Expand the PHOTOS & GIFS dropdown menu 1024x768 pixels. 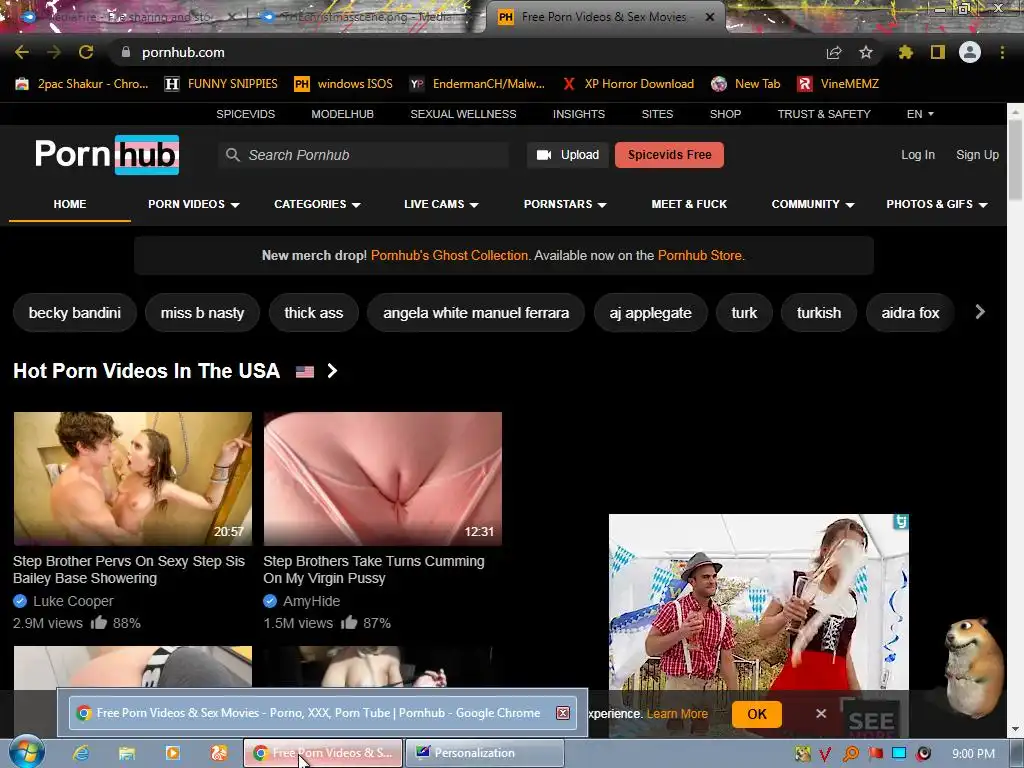click(x=937, y=204)
